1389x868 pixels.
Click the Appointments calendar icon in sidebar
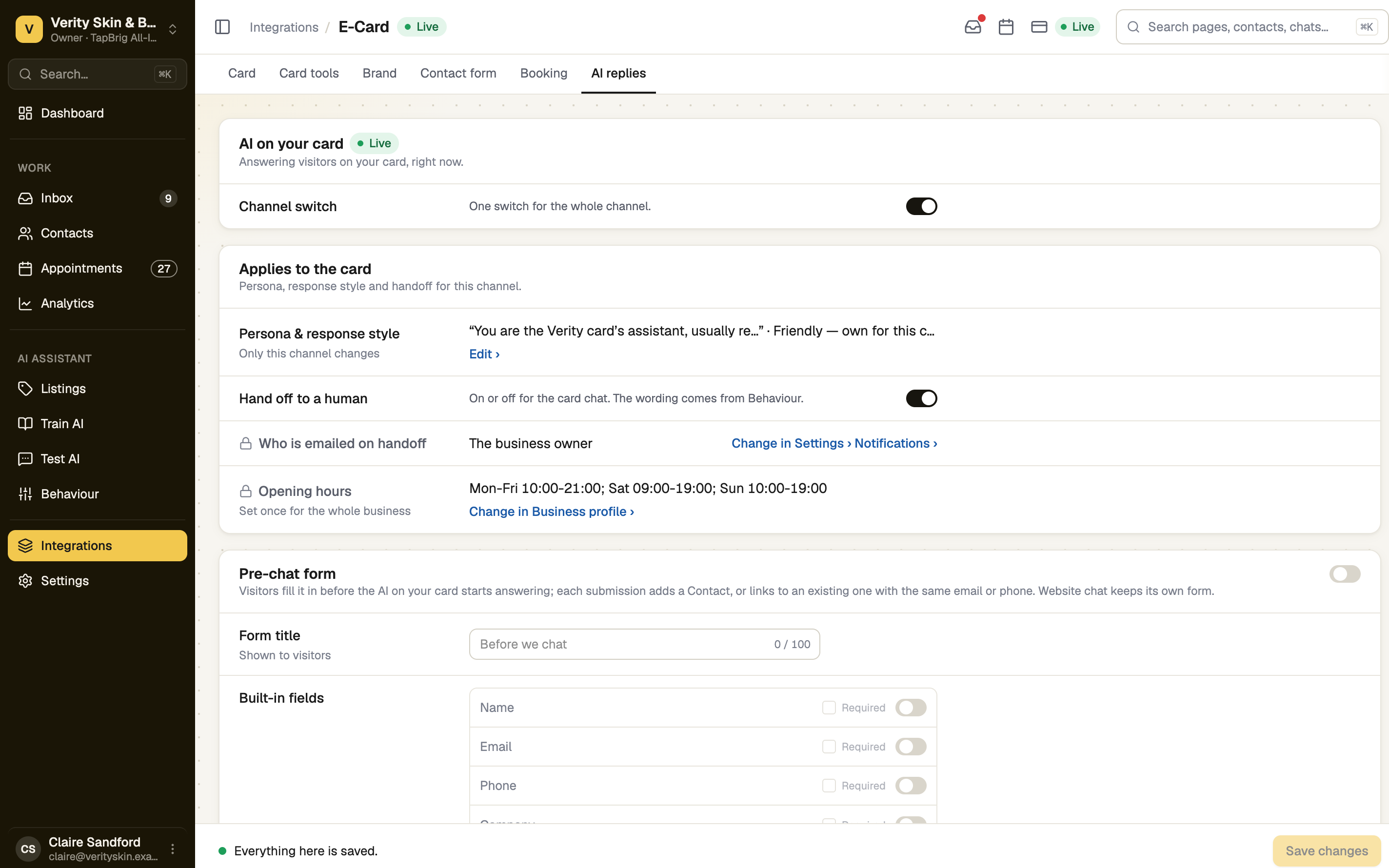25,269
